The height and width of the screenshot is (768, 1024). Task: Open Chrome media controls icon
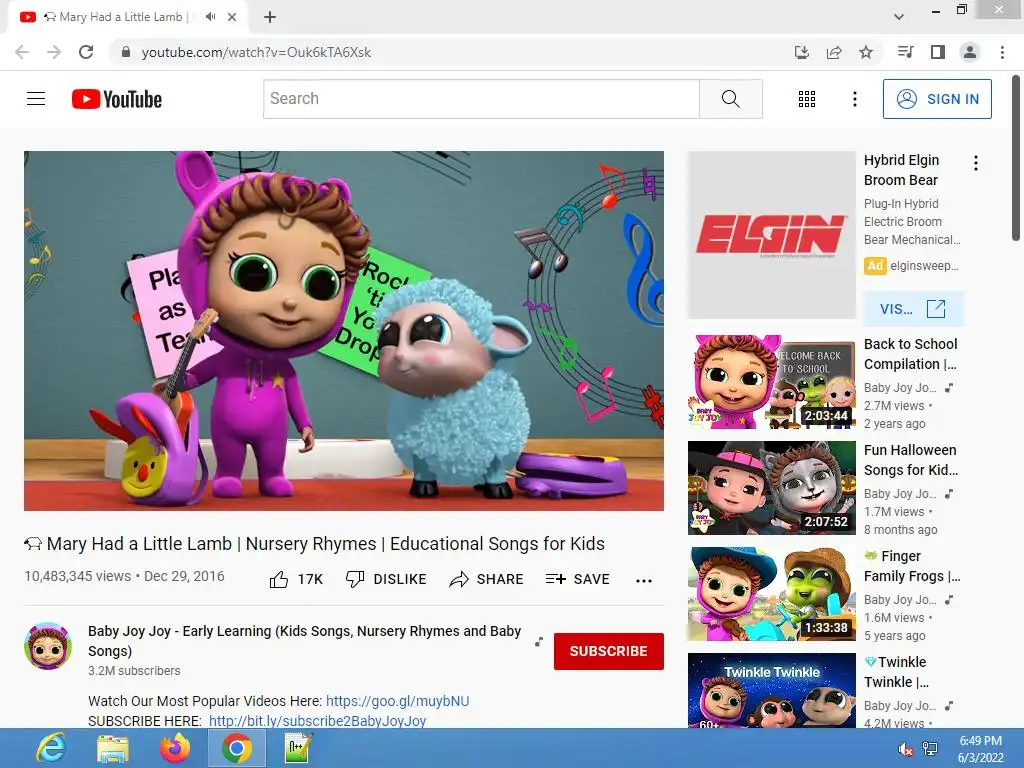905,52
